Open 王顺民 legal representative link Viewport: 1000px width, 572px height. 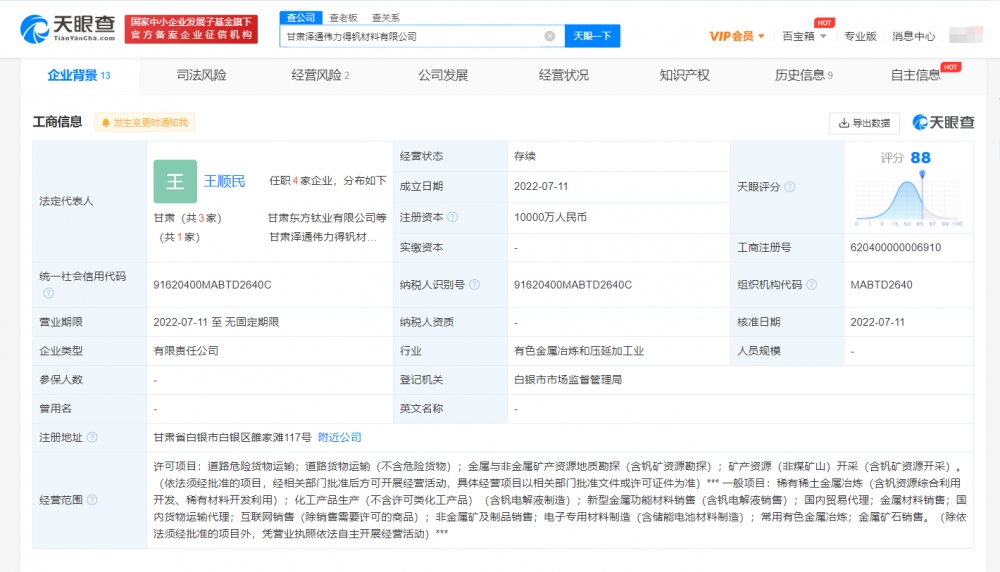224,182
